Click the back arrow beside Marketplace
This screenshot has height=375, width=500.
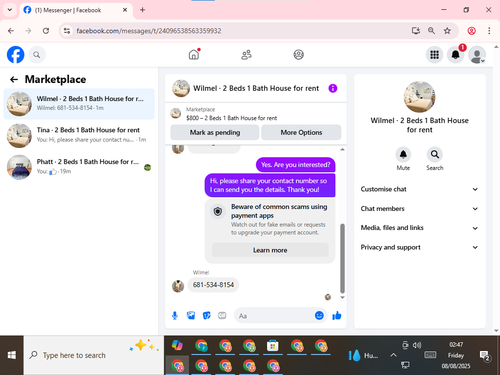[x=14, y=79]
